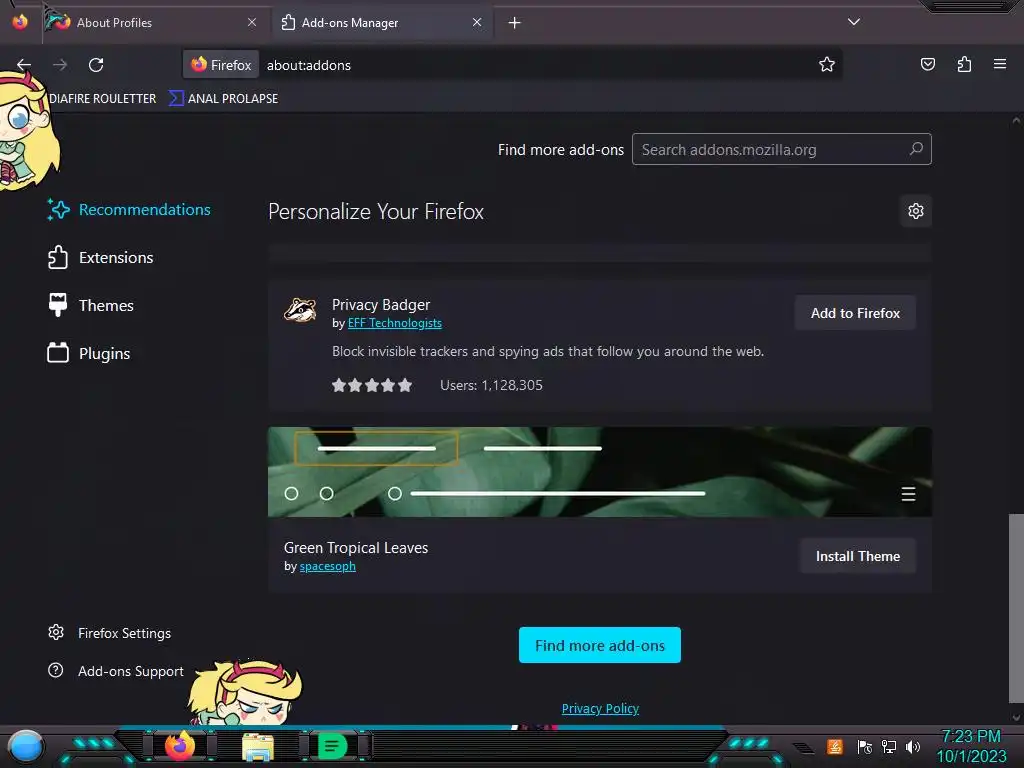Open the spacesoph author link
The height and width of the screenshot is (768, 1024).
tap(327, 566)
